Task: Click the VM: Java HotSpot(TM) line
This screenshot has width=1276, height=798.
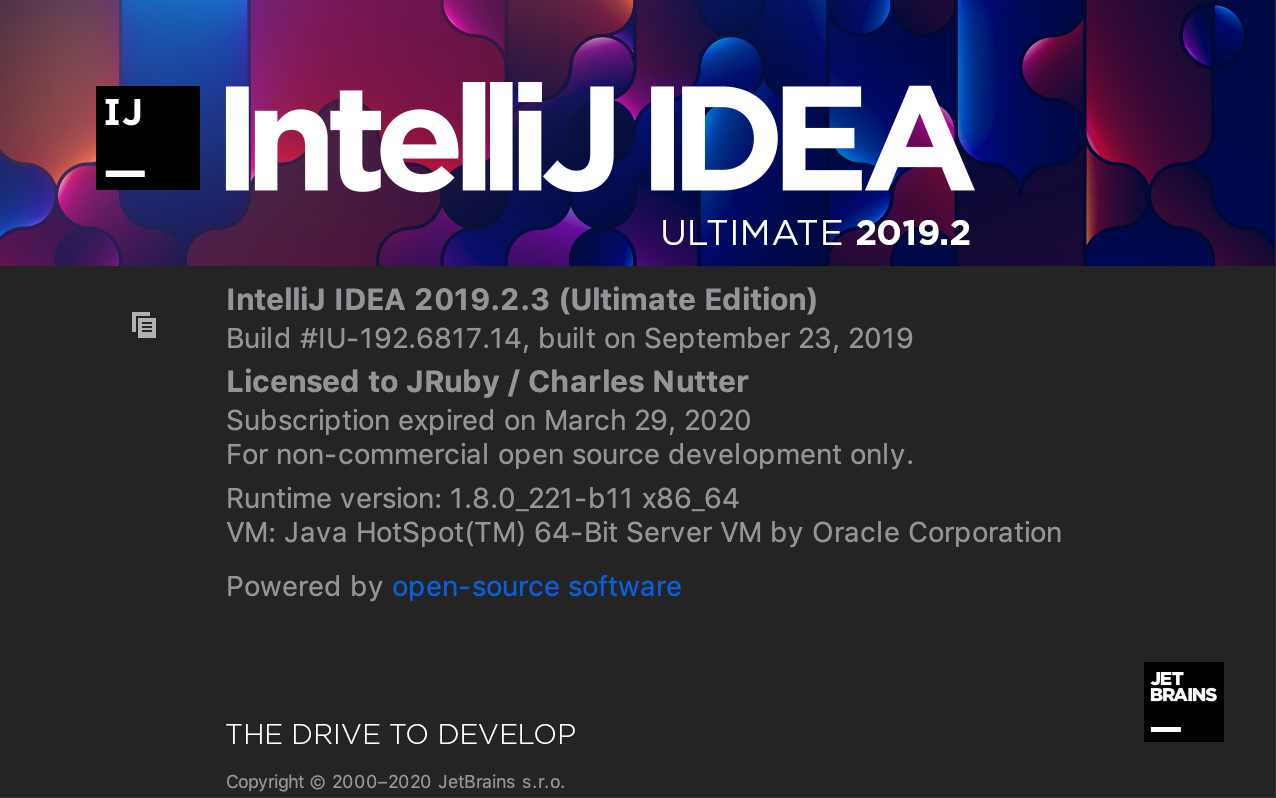Action: pos(644,532)
